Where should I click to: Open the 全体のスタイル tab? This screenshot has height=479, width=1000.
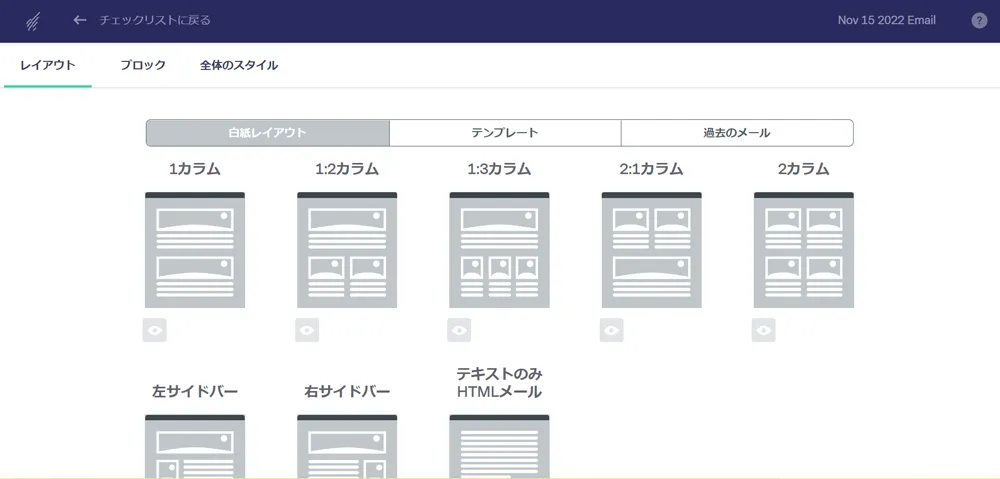[x=239, y=65]
